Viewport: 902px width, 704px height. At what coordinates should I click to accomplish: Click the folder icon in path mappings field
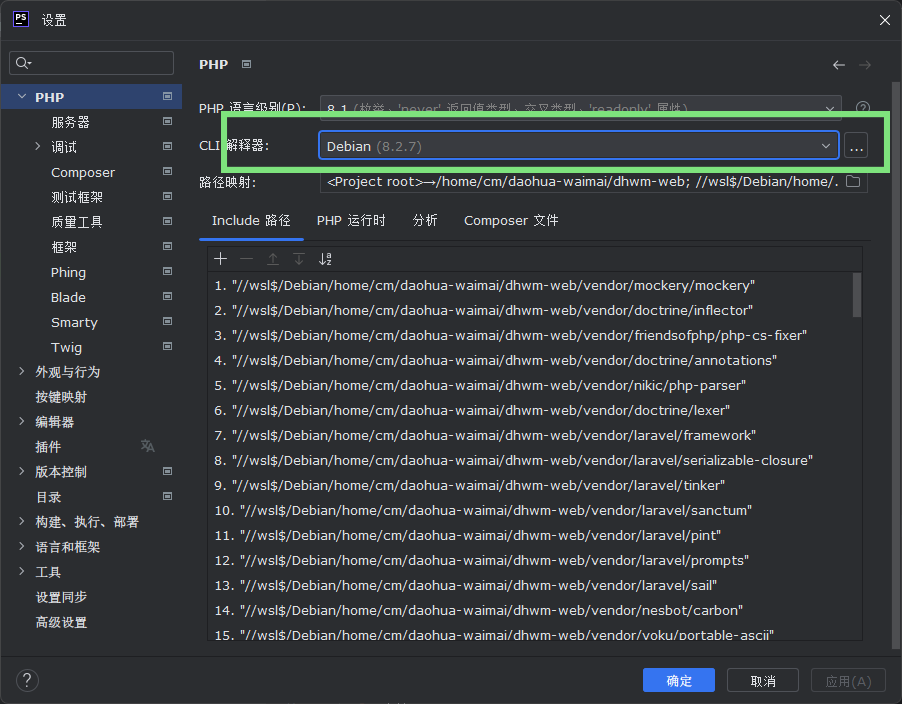click(x=853, y=182)
